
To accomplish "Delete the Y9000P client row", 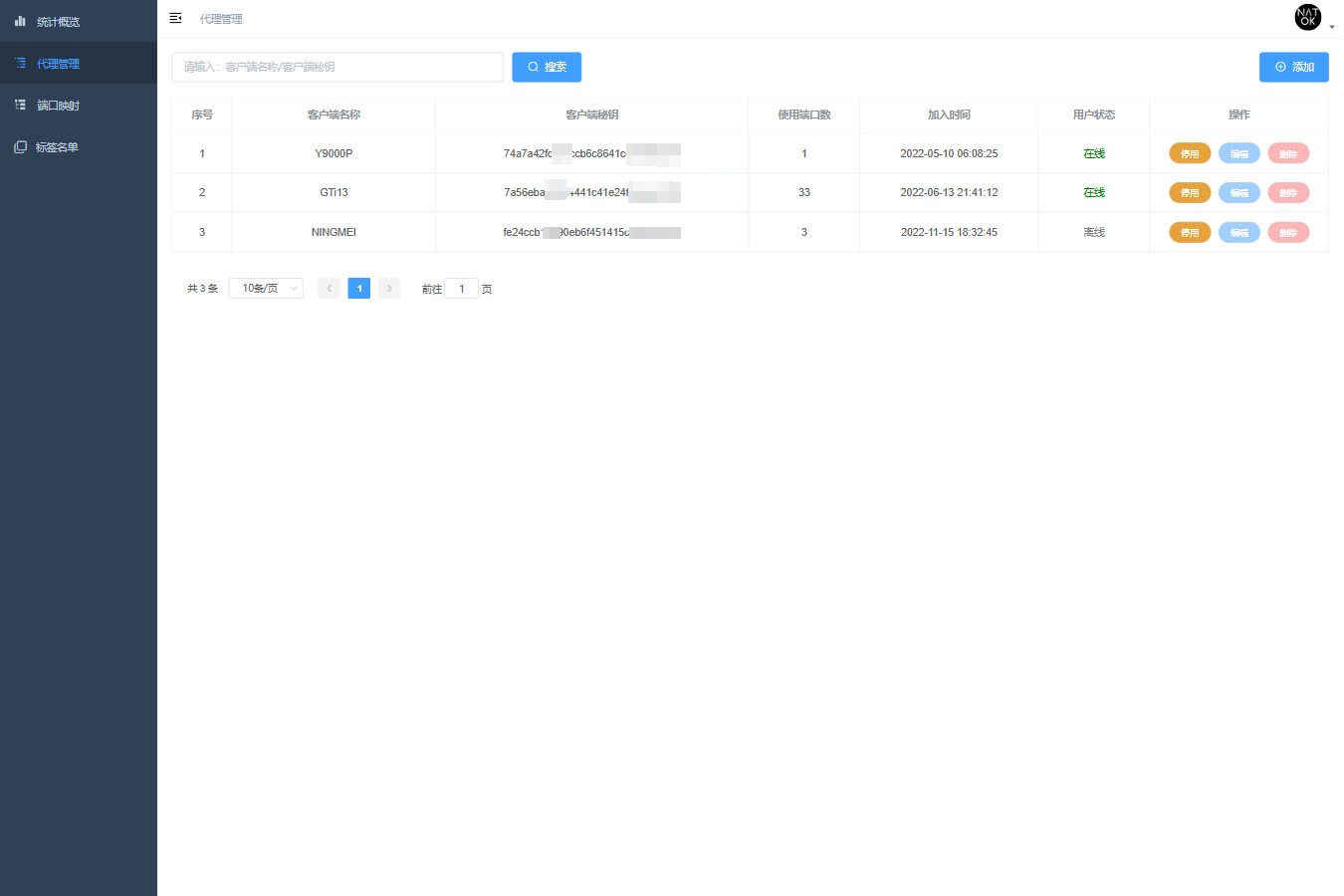I will click(1288, 153).
